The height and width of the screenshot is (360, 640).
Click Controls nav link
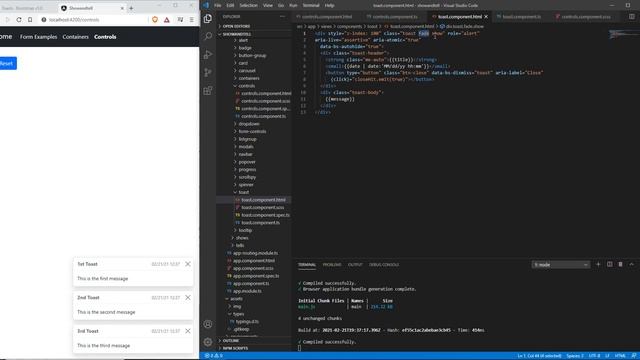[x=105, y=37]
